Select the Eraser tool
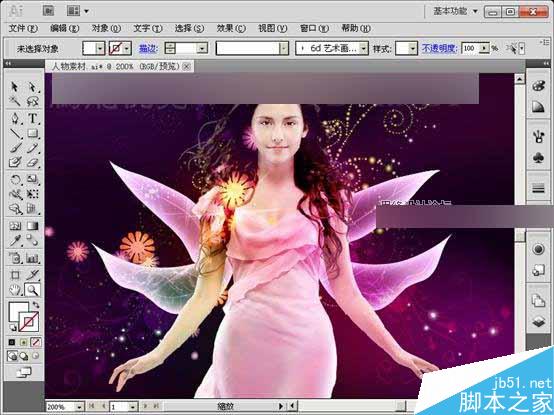This screenshot has width=554, height=415. [x=33, y=162]
